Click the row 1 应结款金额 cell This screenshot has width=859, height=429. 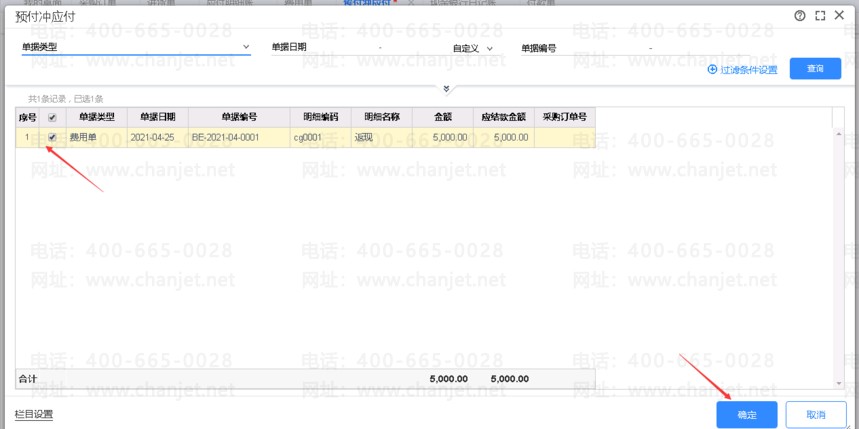[504, 138]
